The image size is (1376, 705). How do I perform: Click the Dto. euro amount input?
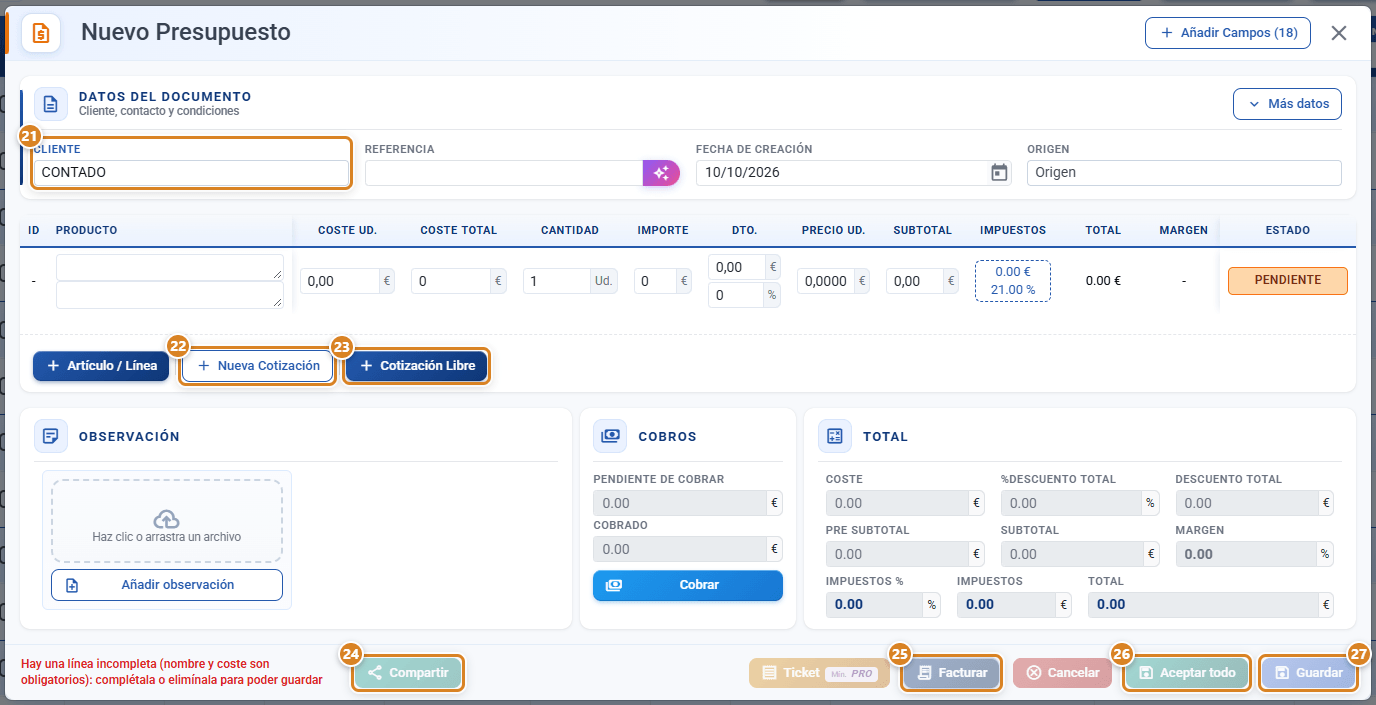(x=736, y=267)
